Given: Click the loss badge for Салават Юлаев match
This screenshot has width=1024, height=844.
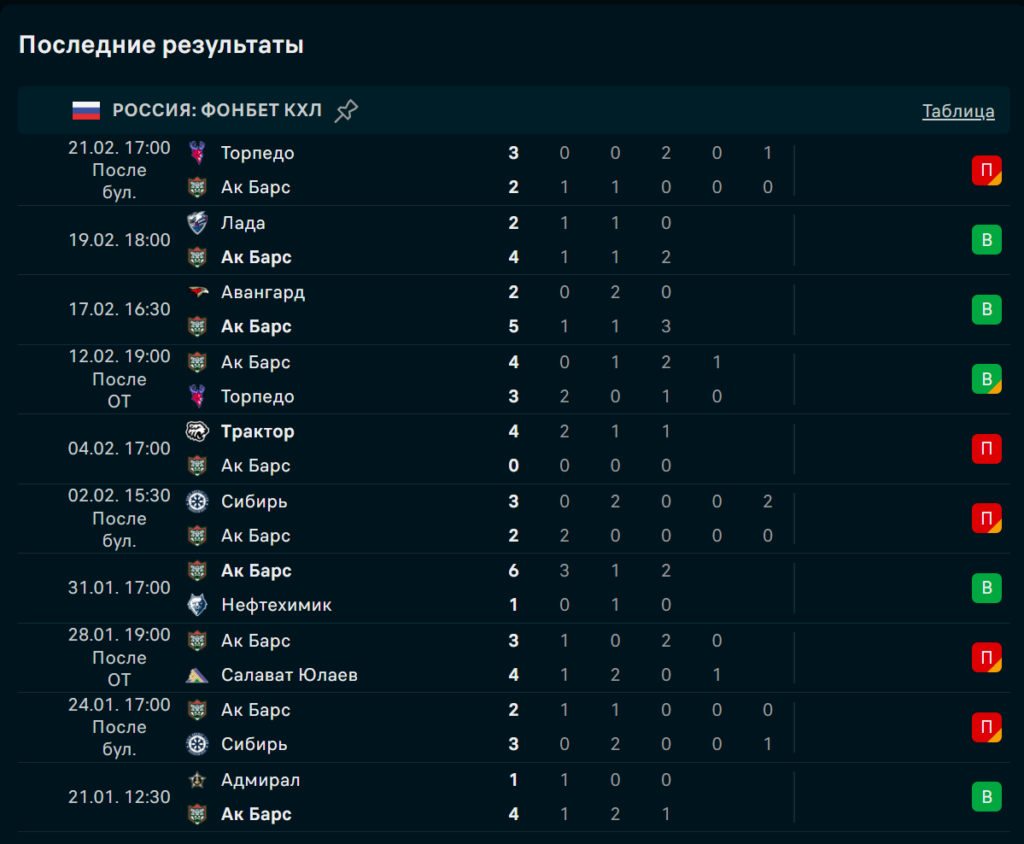Looking at the screenshot, I should click(x=986, y=658).
